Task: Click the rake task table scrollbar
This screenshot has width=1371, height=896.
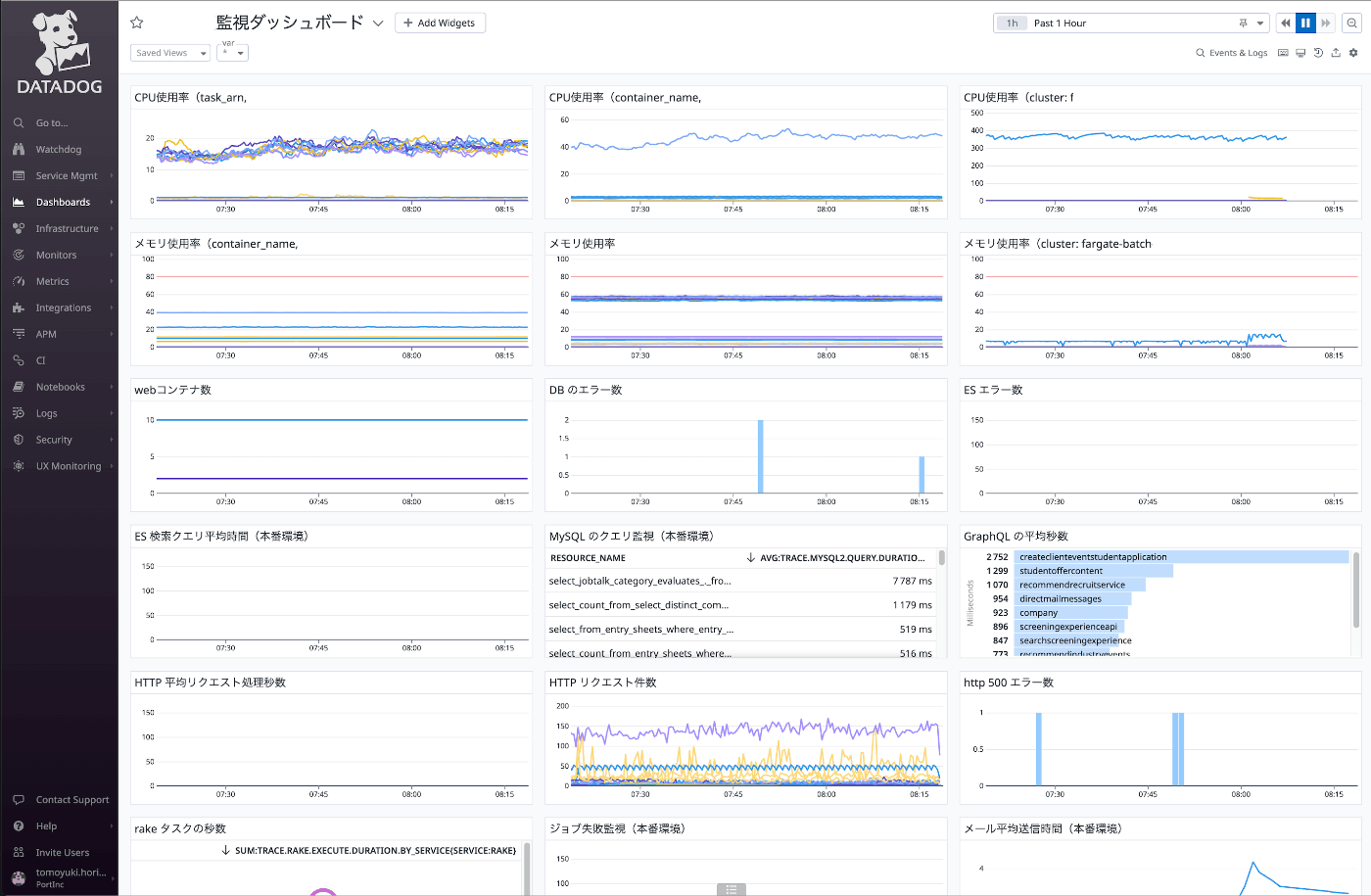Action: click(x=528, y=869)
